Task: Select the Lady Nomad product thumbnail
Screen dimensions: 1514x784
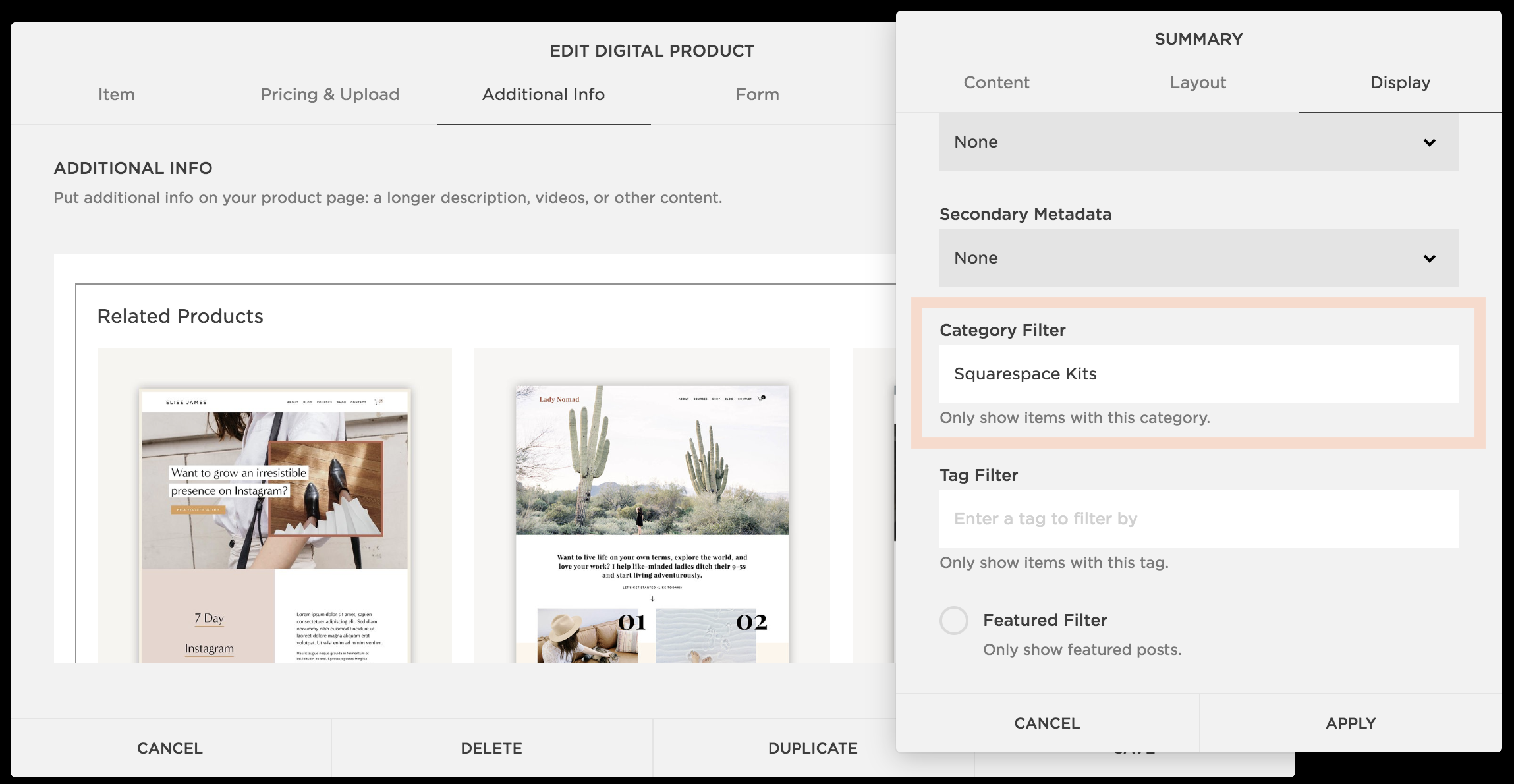Action: [x=652, y=524]
